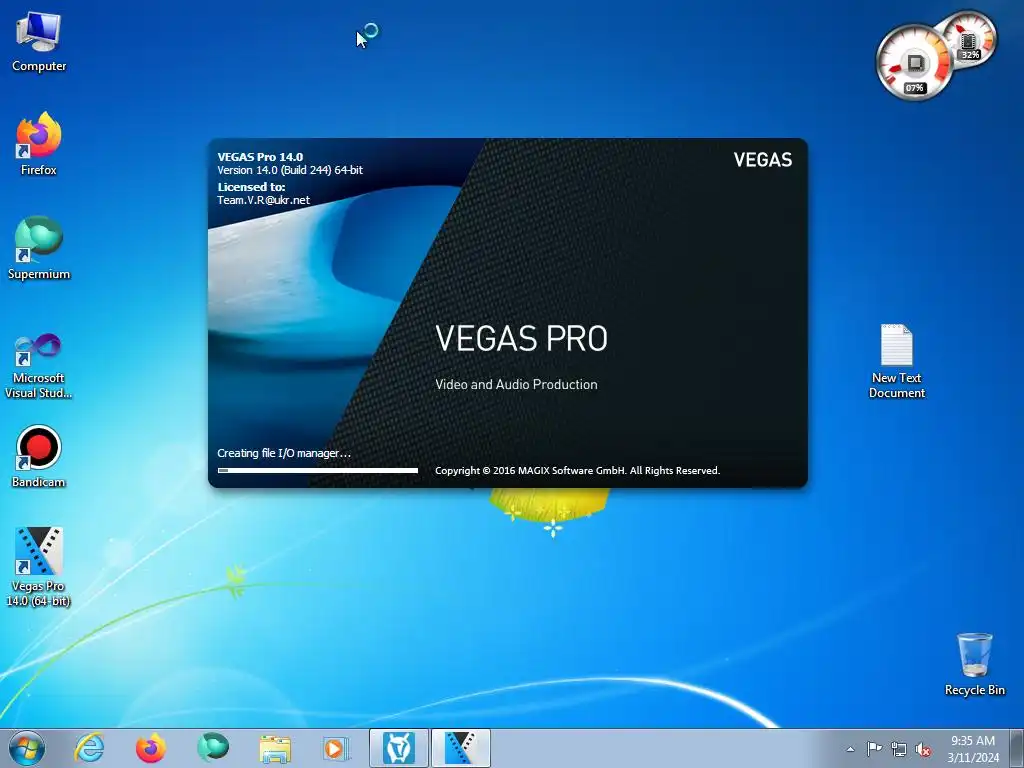Open the Computer desktop icon

[x=39, y=42]
